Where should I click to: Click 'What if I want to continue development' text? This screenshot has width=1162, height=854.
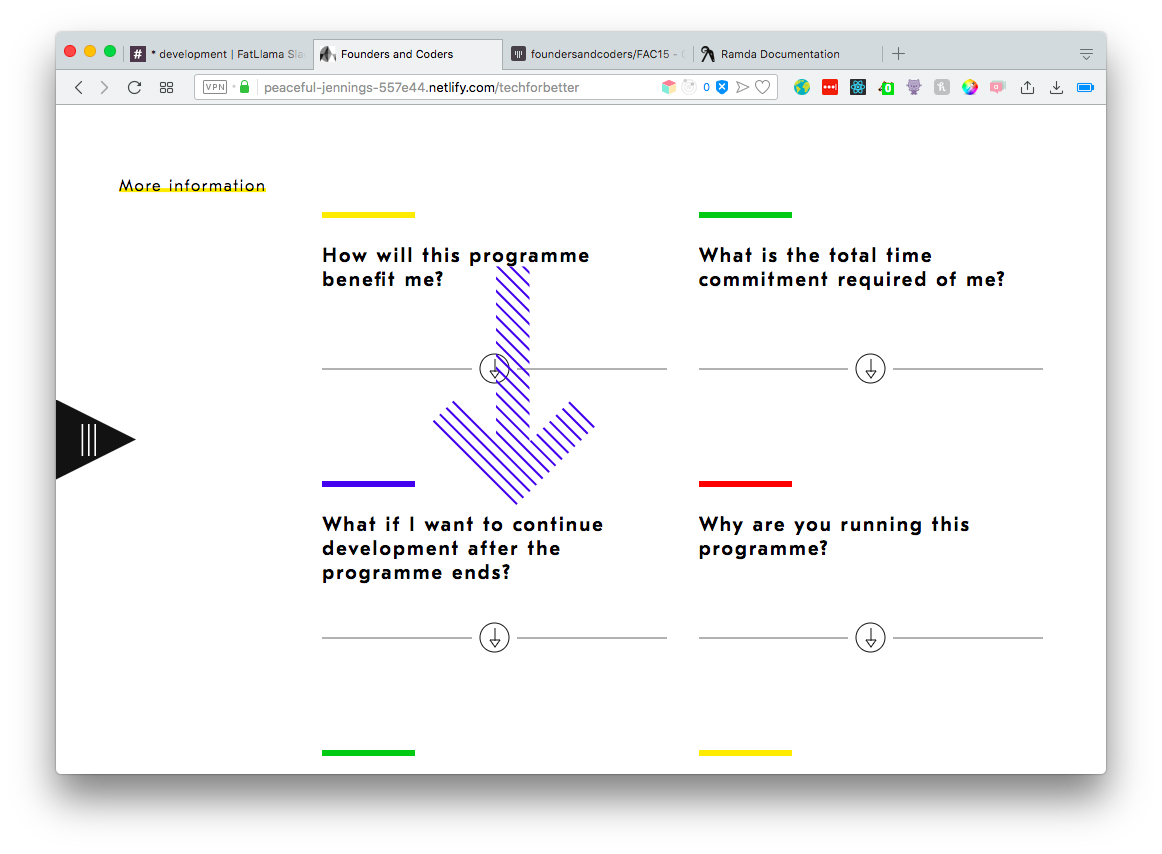click(x=462, y=549)
